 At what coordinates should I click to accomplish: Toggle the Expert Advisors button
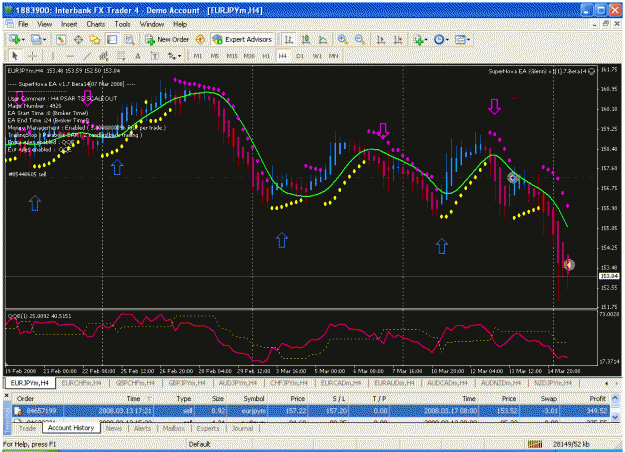point(242,39)
